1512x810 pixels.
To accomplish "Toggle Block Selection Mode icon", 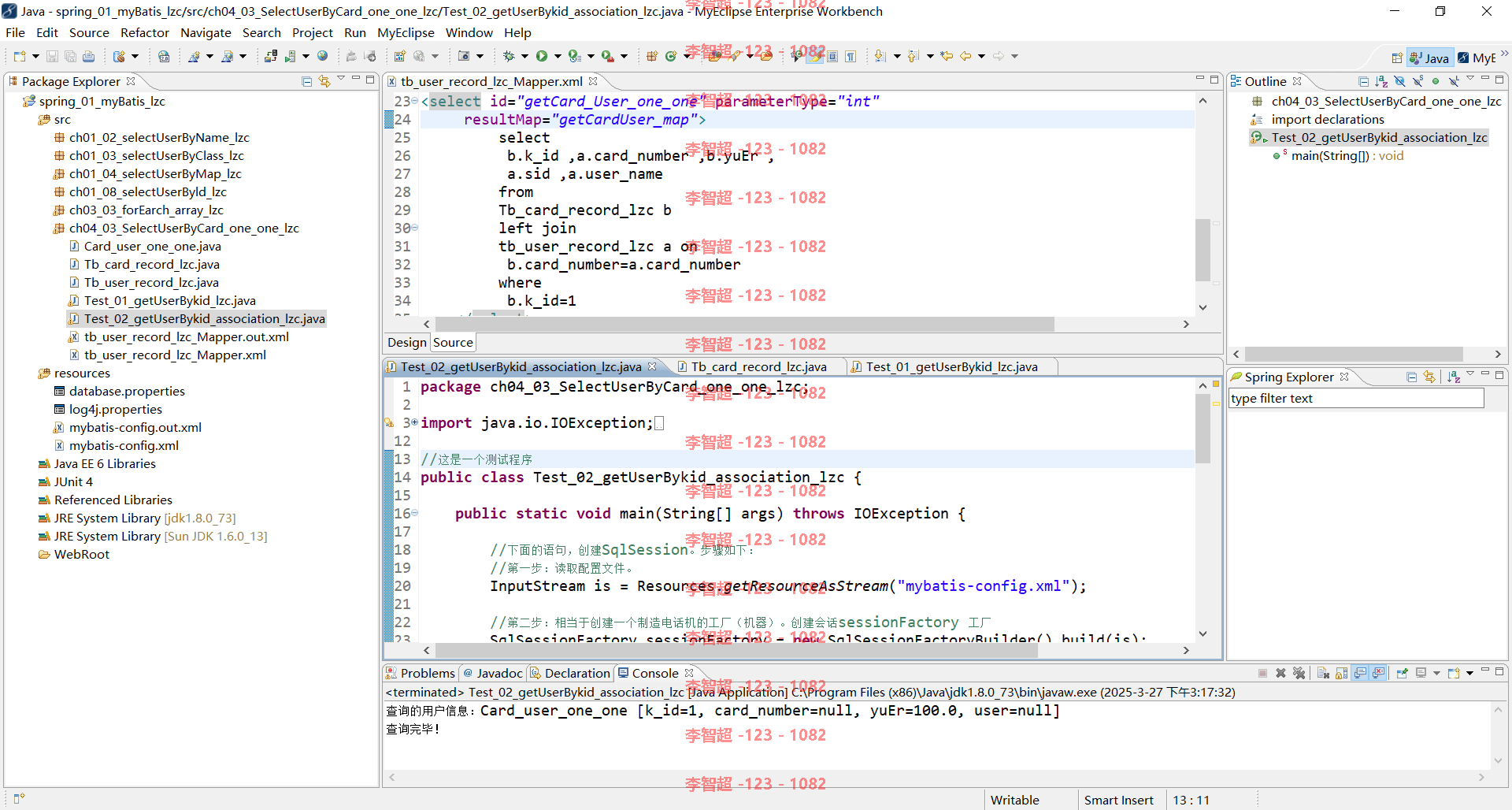I will (x=832, y=56).
